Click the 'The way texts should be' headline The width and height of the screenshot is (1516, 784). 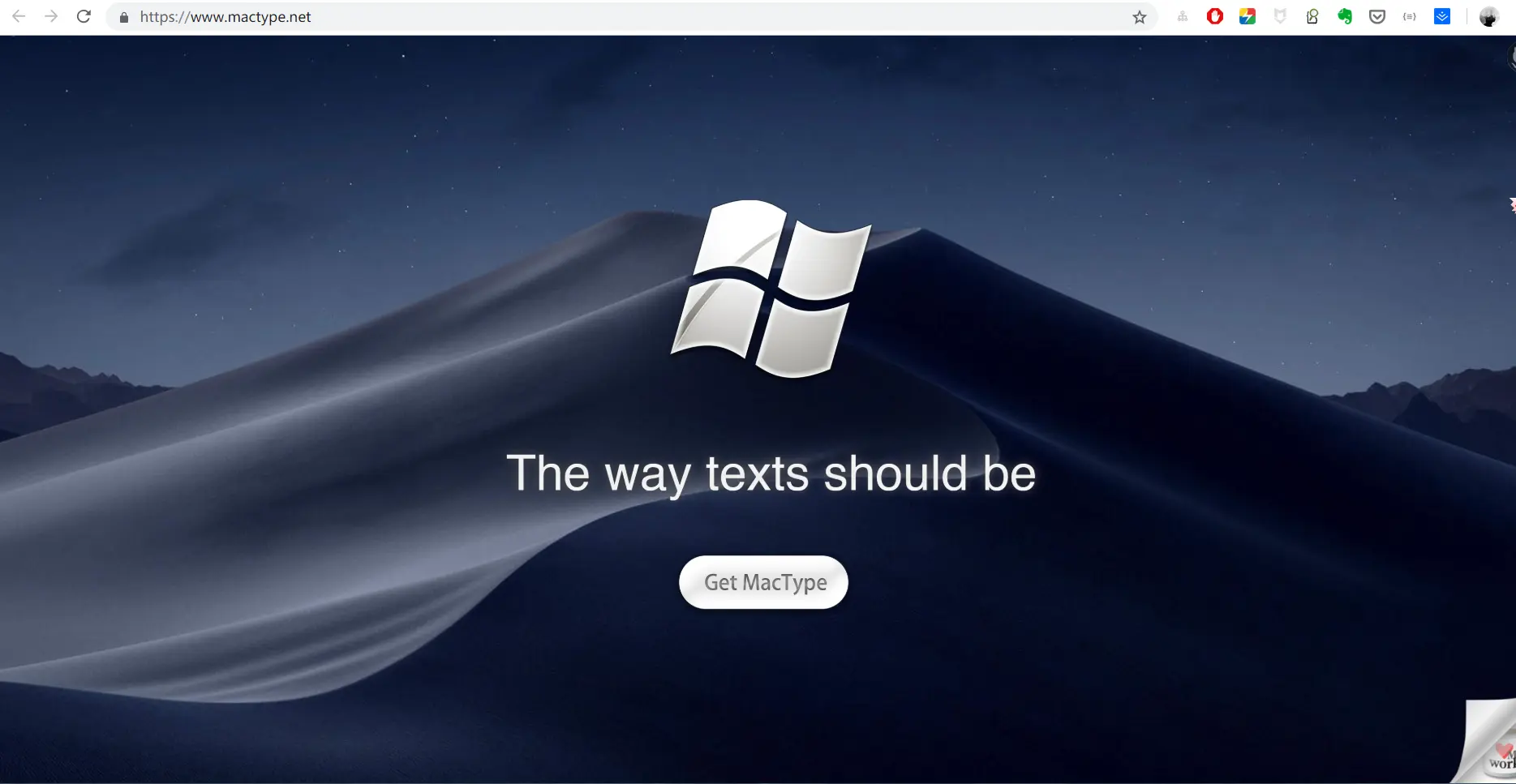click(771, 473)
